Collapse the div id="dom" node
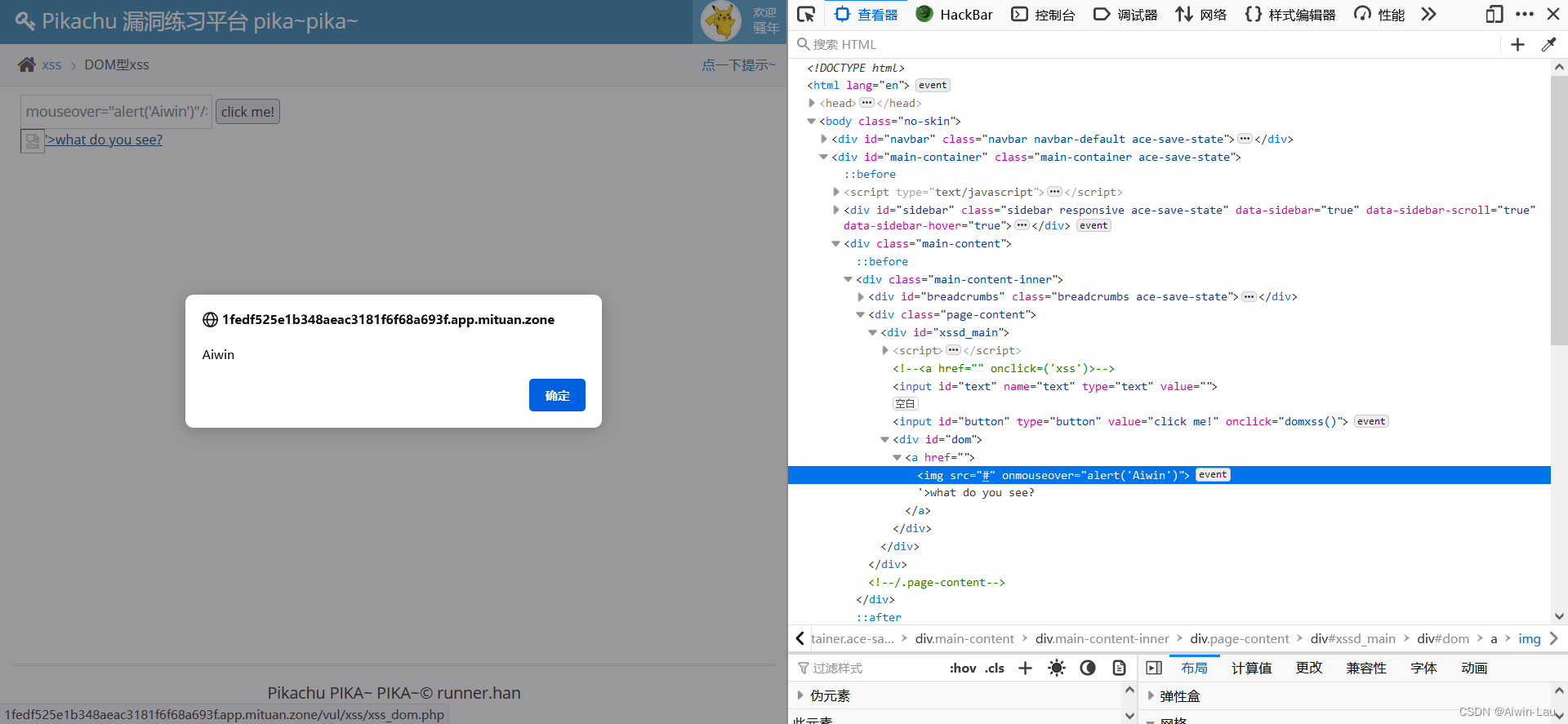1568x724 pixels. click(884, 439)
